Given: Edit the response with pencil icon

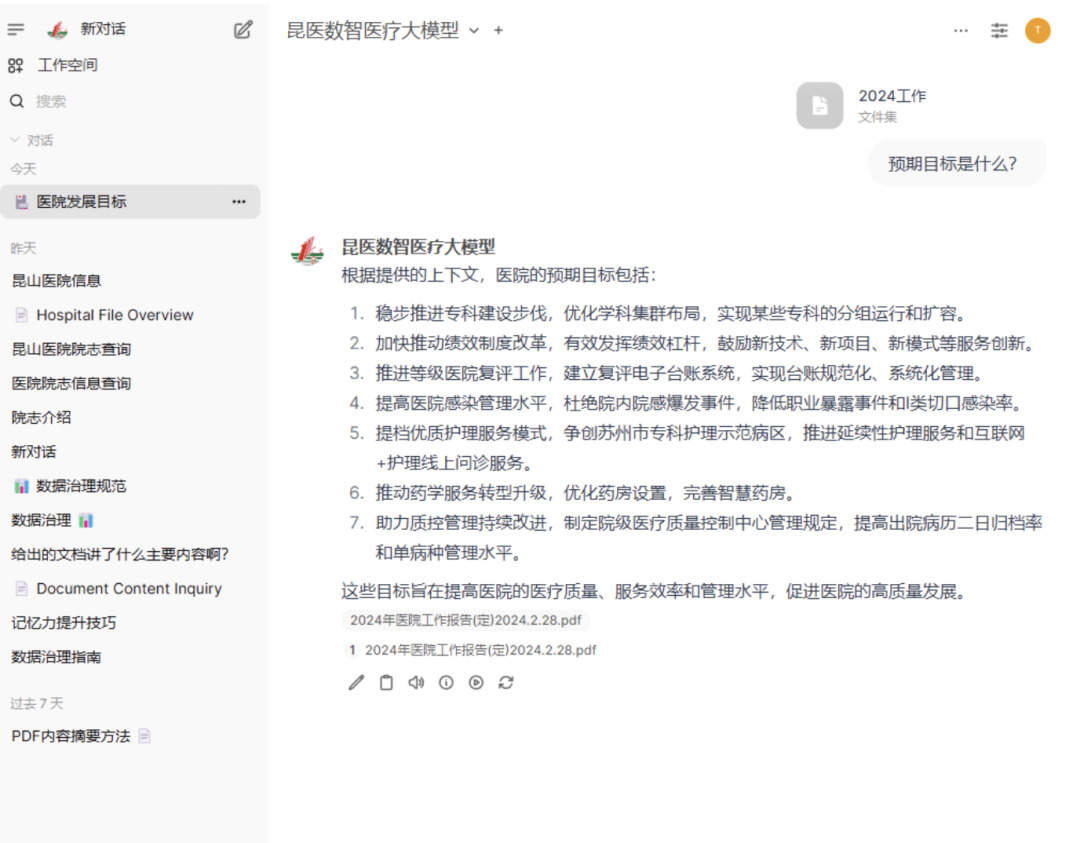Looking at the screenshot, I should (x=356, y=683).
